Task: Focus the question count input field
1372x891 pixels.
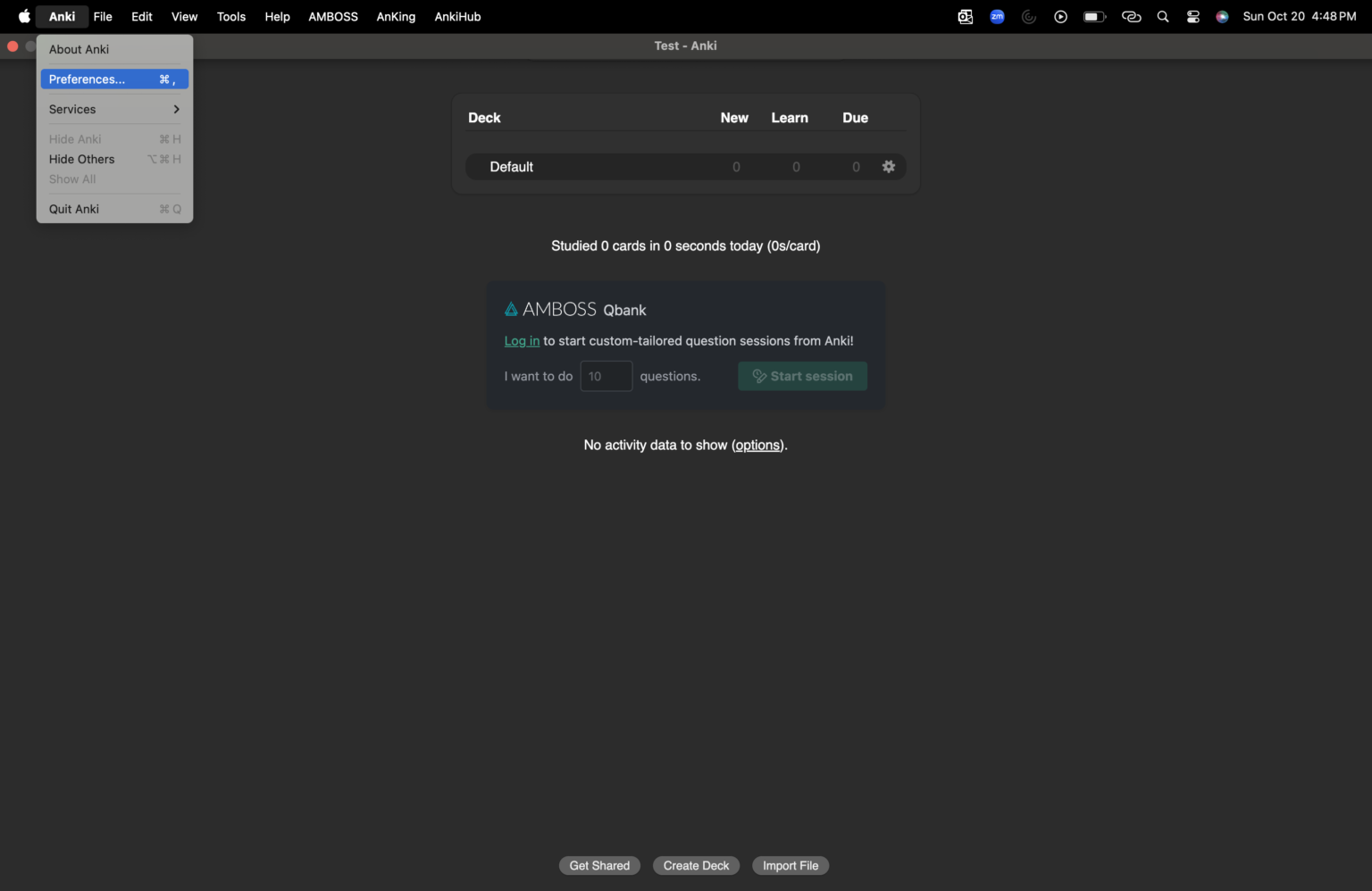Action: tap(607, 376)
